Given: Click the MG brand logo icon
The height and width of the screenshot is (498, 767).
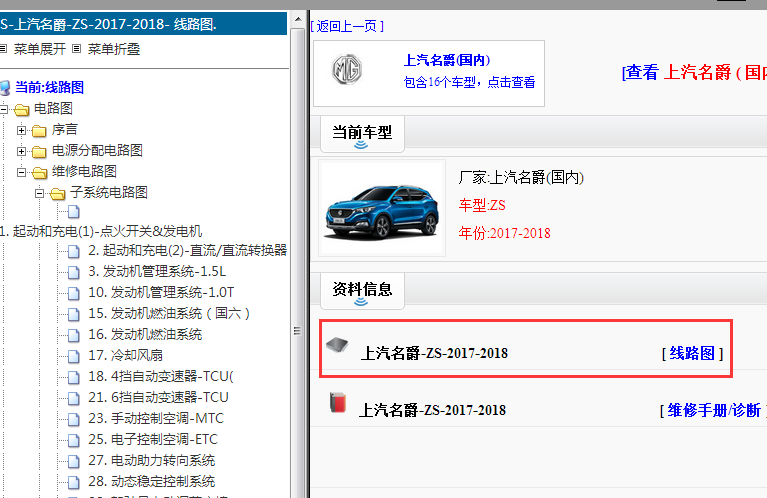Looking at the screenshot, I should pyautogui.click(x=347, y=70).
